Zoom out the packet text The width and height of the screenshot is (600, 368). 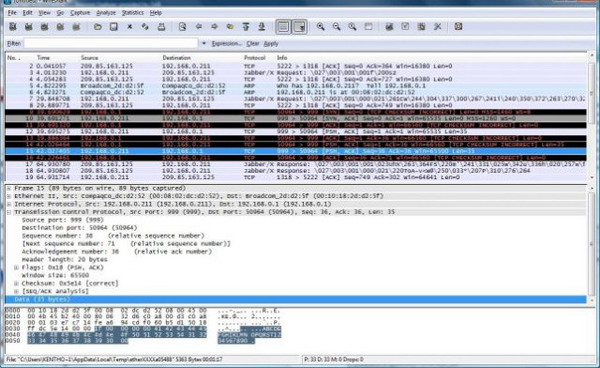(x=336, y=27)
